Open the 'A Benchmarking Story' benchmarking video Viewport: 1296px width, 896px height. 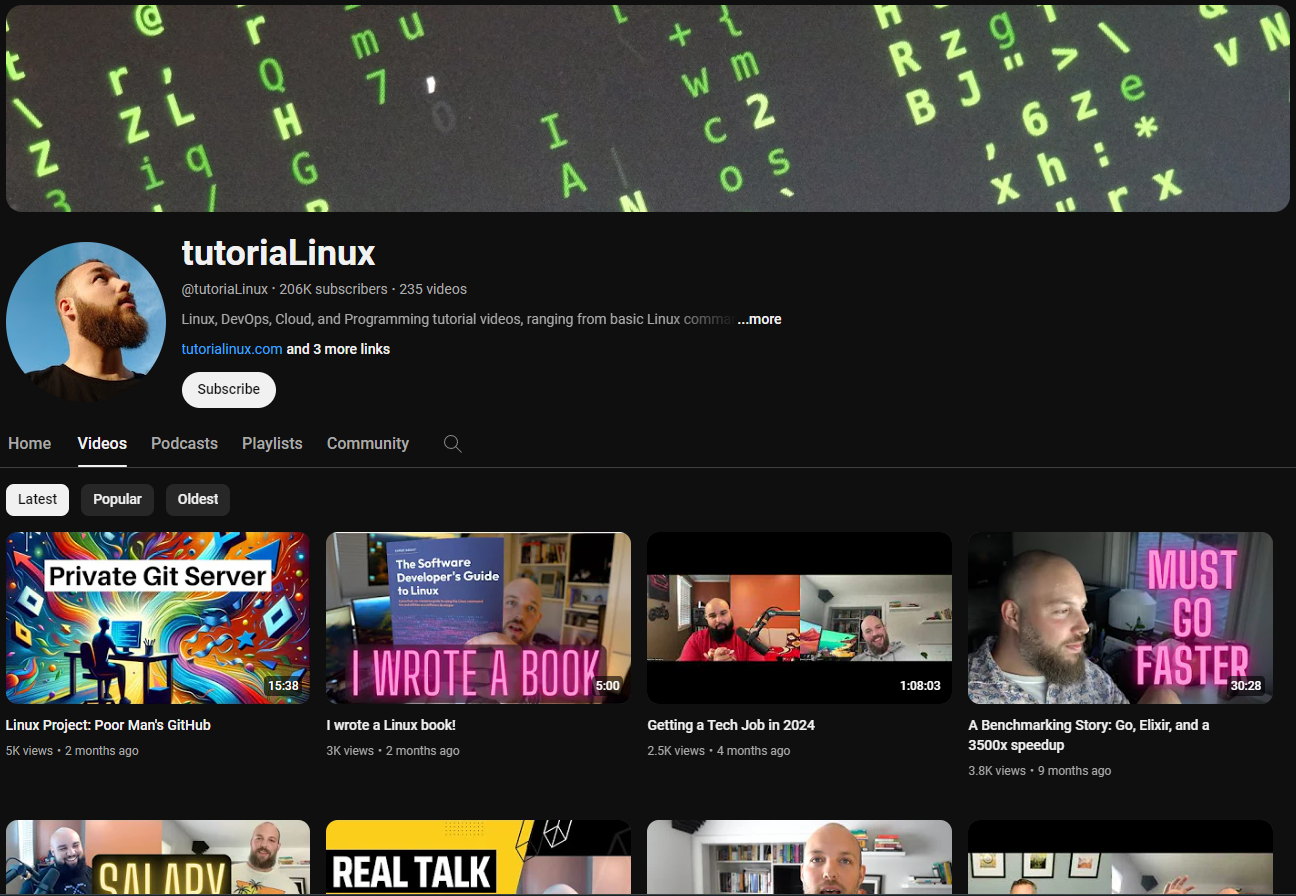point(1089,733)
